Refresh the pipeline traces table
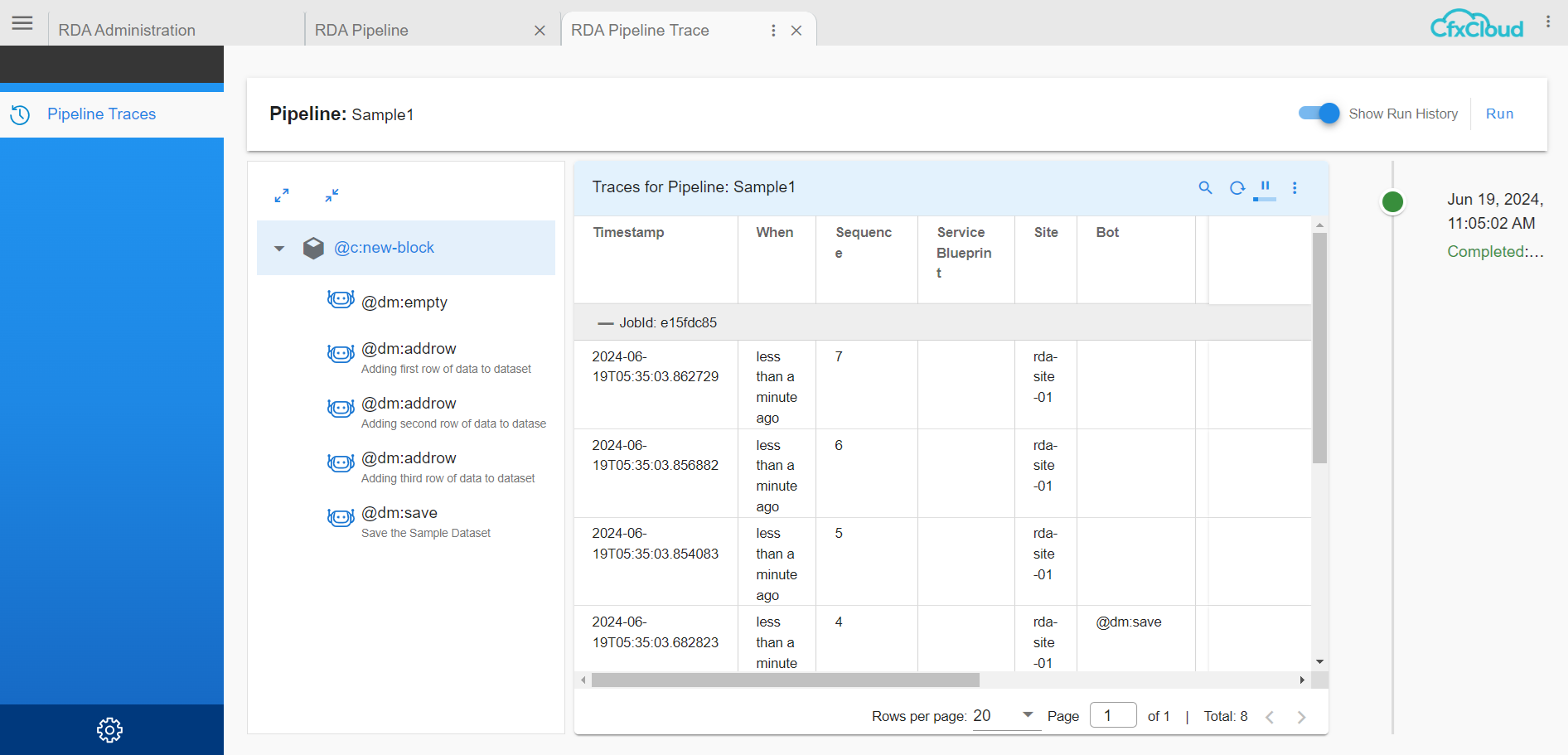The width and height of the screenshot is (1568, 755). (1236, 188)
